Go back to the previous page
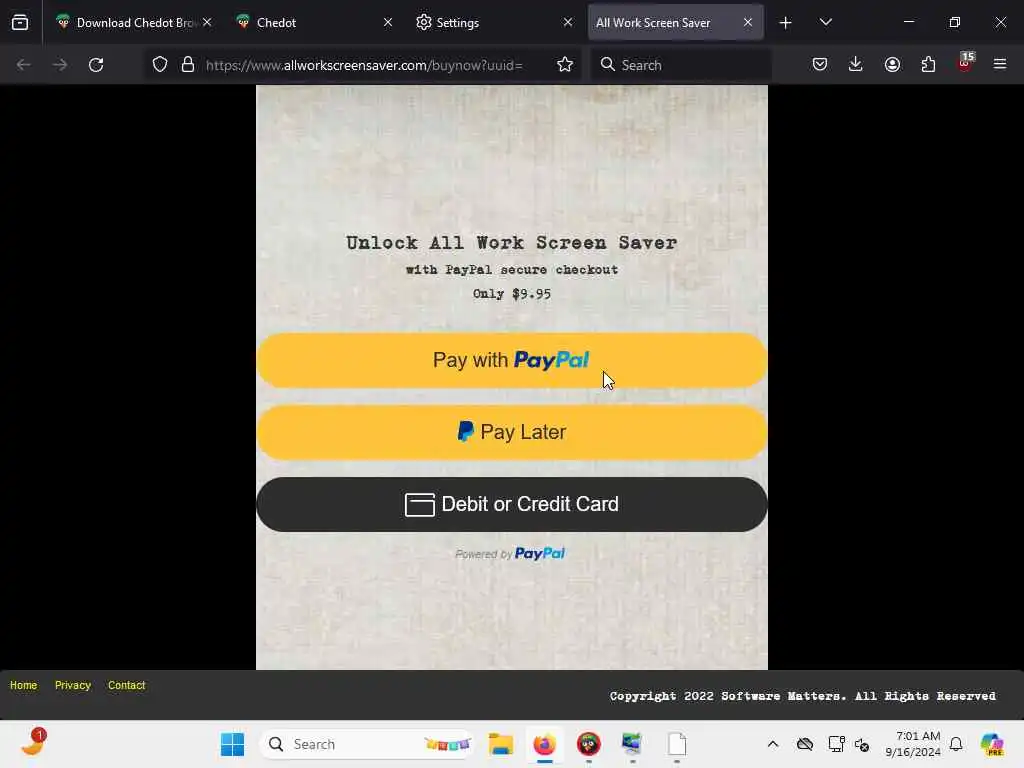 [24, 65]
